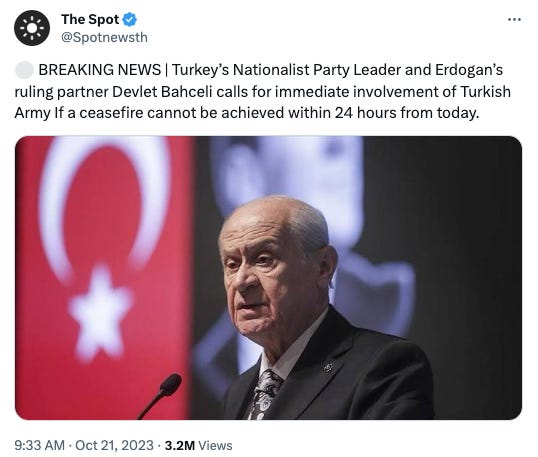Click the patterned tie in the photo

tap(264, 395)
